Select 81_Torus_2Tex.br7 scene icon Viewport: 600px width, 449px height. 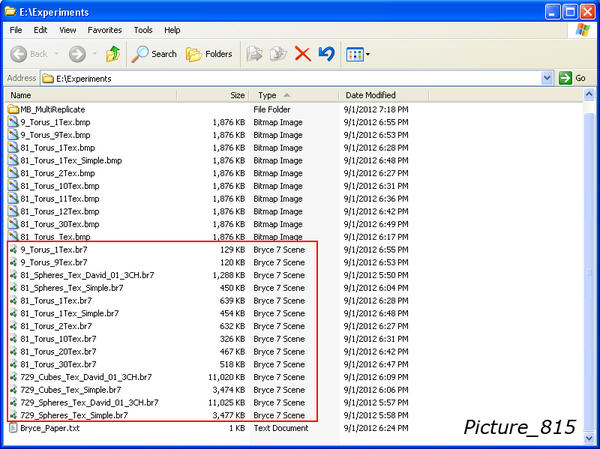click(x=14, y=326)
